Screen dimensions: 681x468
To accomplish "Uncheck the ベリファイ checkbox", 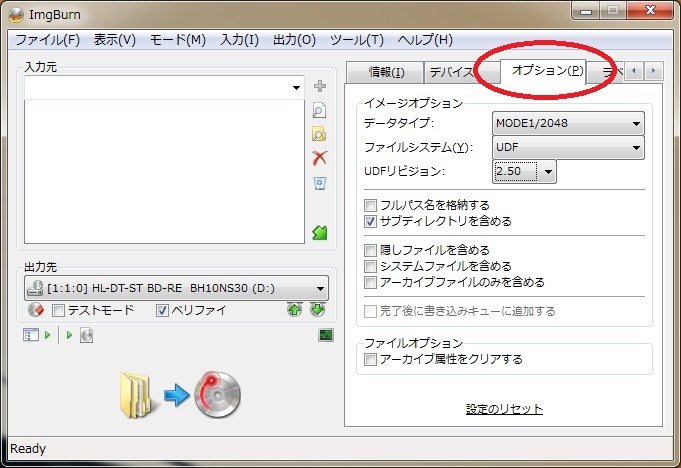I will click(162, 310).
